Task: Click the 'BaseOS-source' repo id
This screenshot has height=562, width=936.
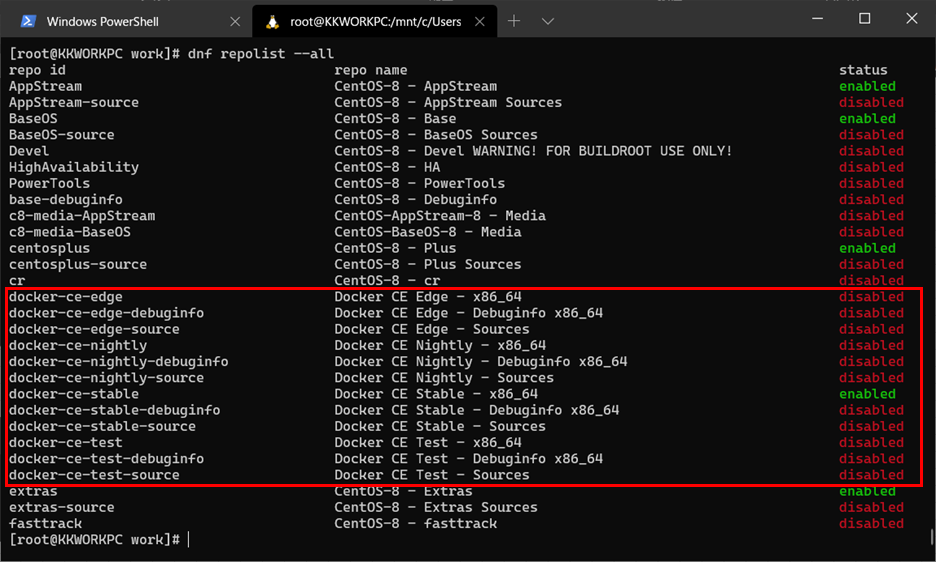Action: (61, 134)
